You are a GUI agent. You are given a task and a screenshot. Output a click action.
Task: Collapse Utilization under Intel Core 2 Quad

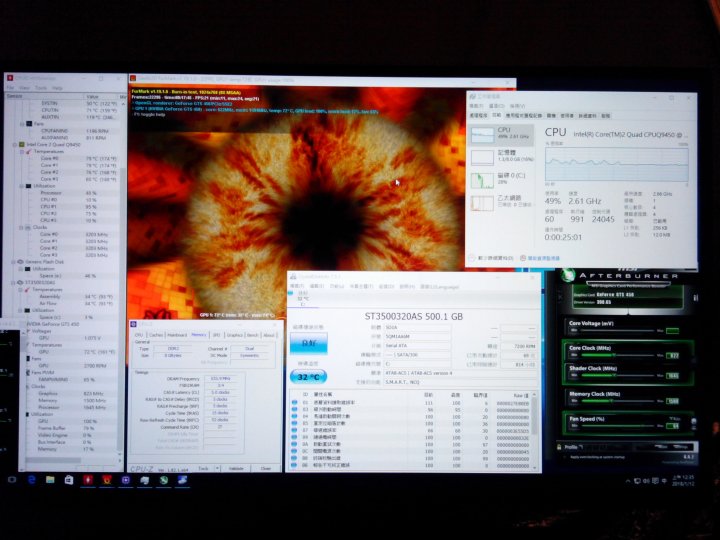pyautogui.click(x=22, y=186)
